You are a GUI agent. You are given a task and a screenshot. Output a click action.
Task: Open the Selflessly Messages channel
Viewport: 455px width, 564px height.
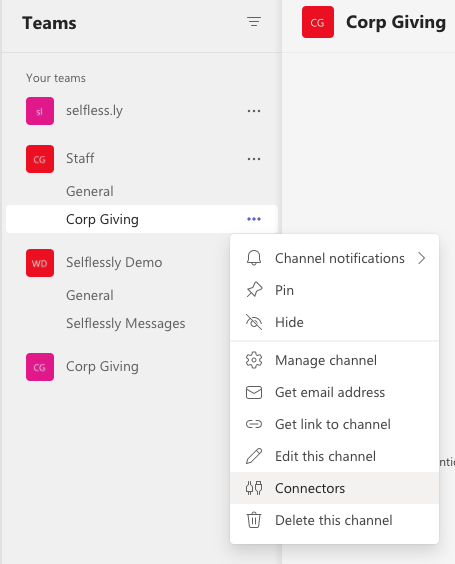coord(126,323)
